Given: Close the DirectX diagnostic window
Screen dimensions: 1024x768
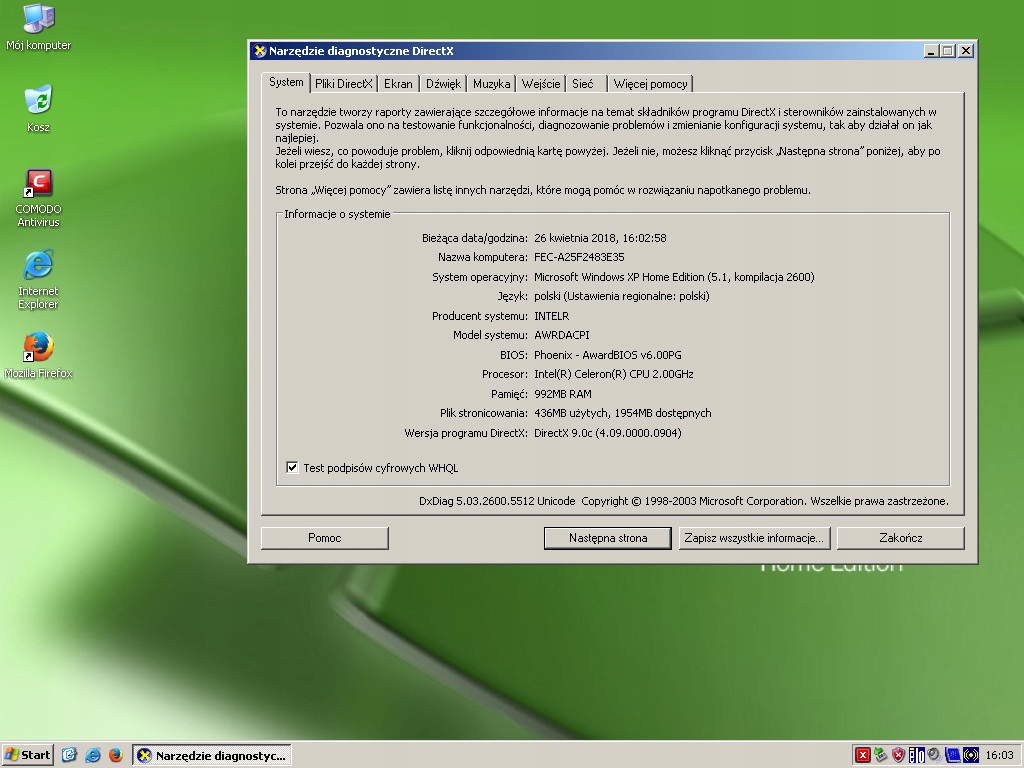Looking at the screenshot, I should click(967, 51).
